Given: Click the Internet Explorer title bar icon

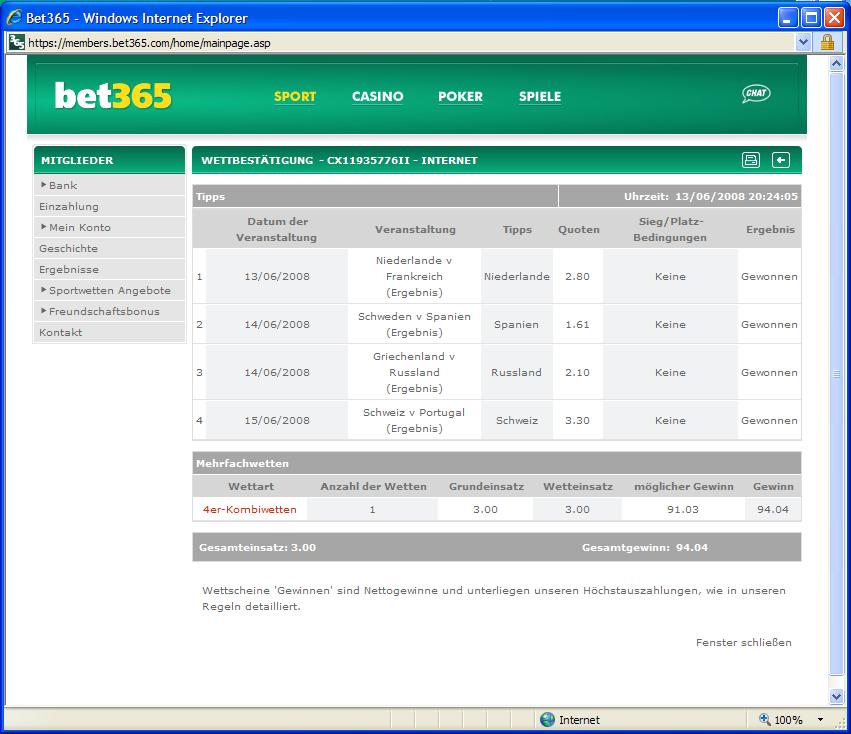Looking at the screenshot, I should (x=14, y=17).
